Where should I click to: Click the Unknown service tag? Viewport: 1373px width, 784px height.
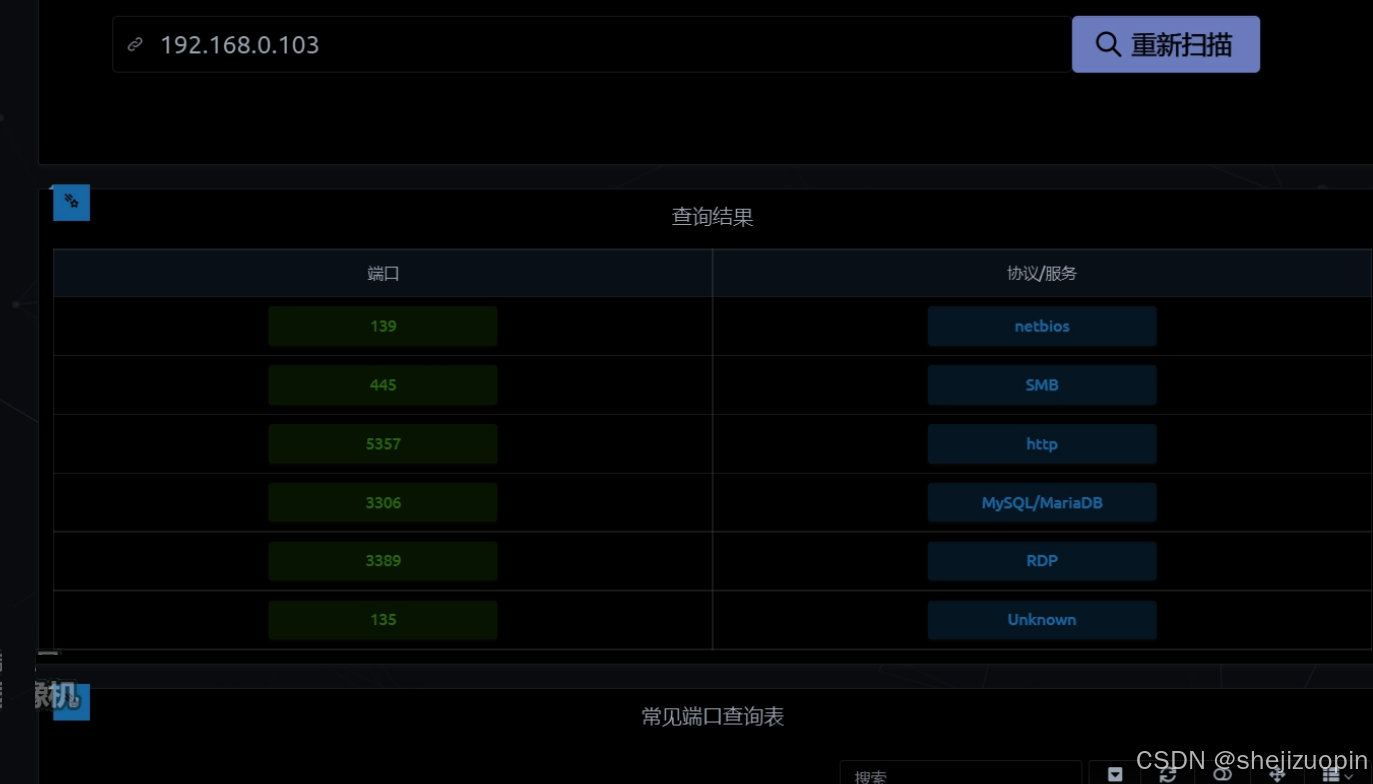(1042, 620)
